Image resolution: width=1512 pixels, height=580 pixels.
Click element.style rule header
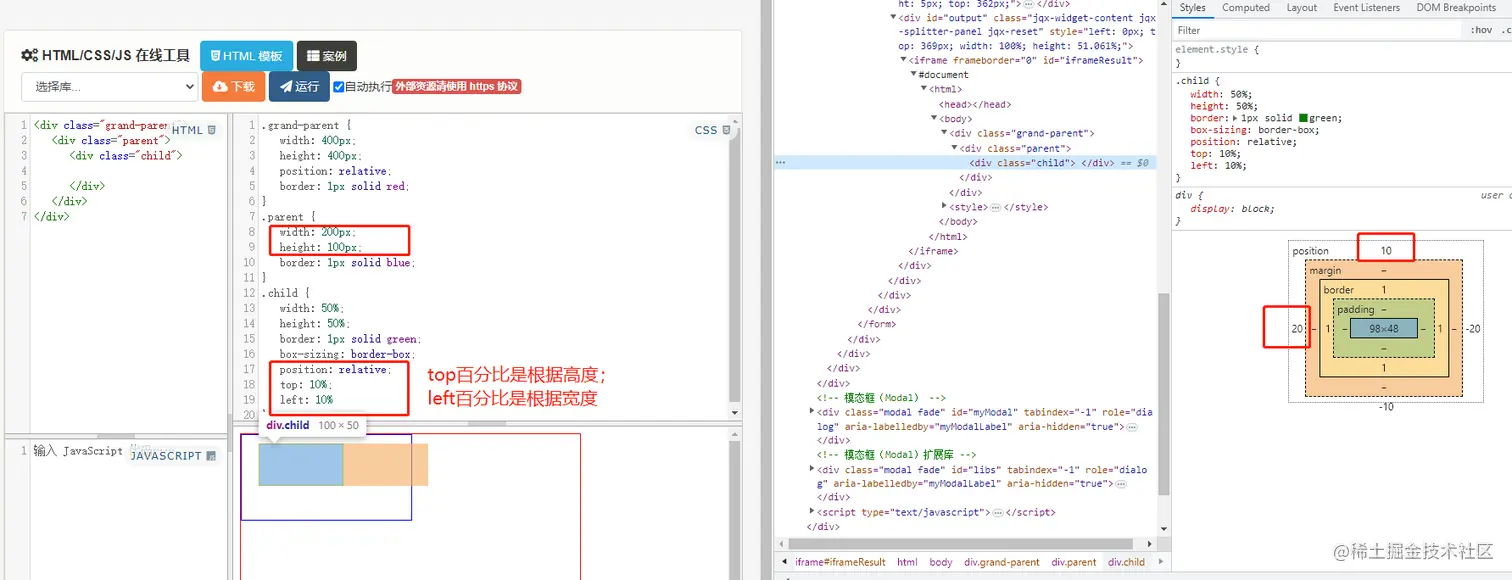point(1217,48)
